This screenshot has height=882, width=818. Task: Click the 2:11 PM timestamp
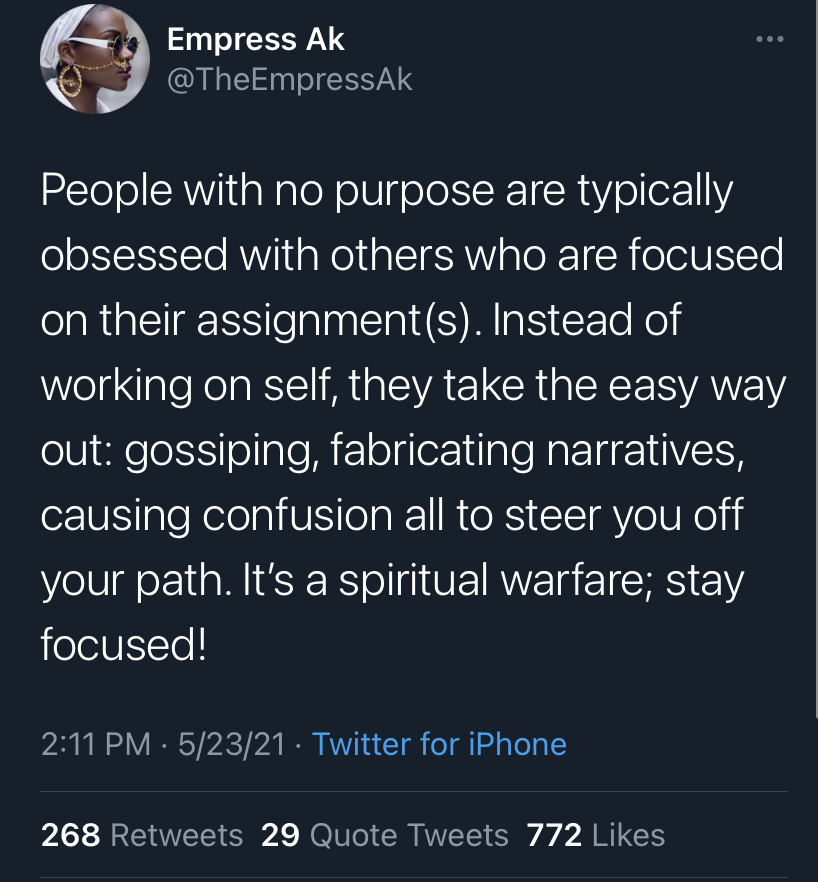(x=96, y=744)
